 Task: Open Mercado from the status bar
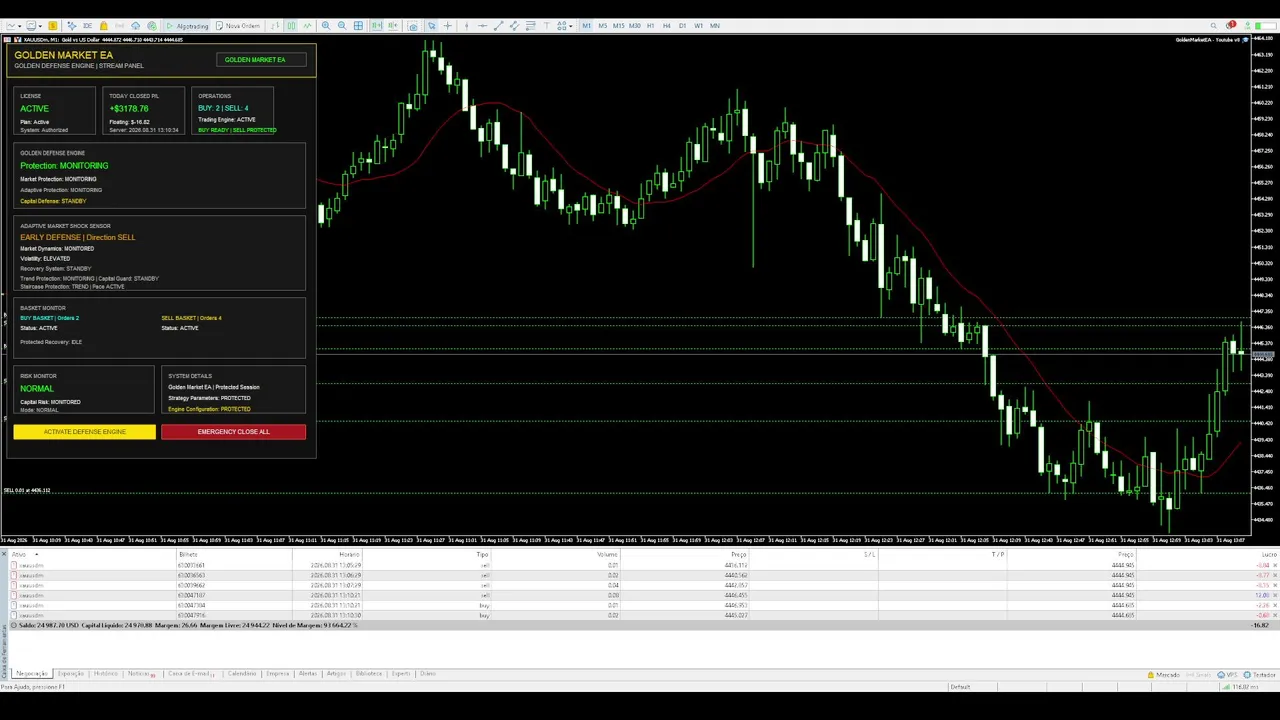tap(1163, 675)
